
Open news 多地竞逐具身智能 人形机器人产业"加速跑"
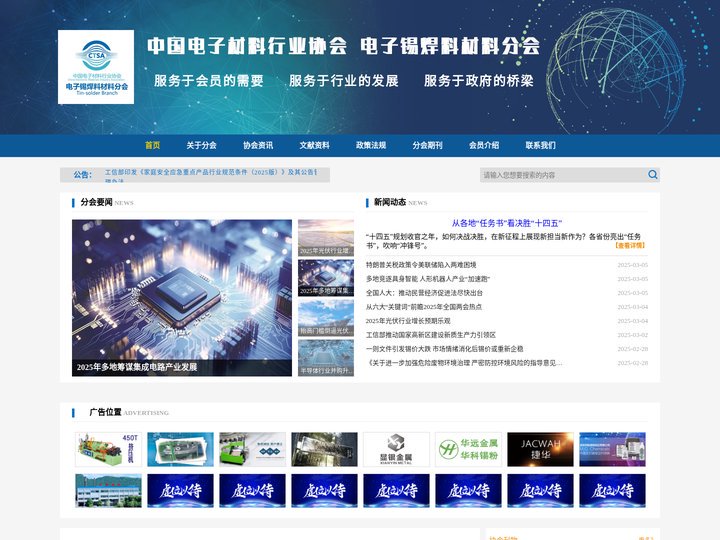pos(428,279)
